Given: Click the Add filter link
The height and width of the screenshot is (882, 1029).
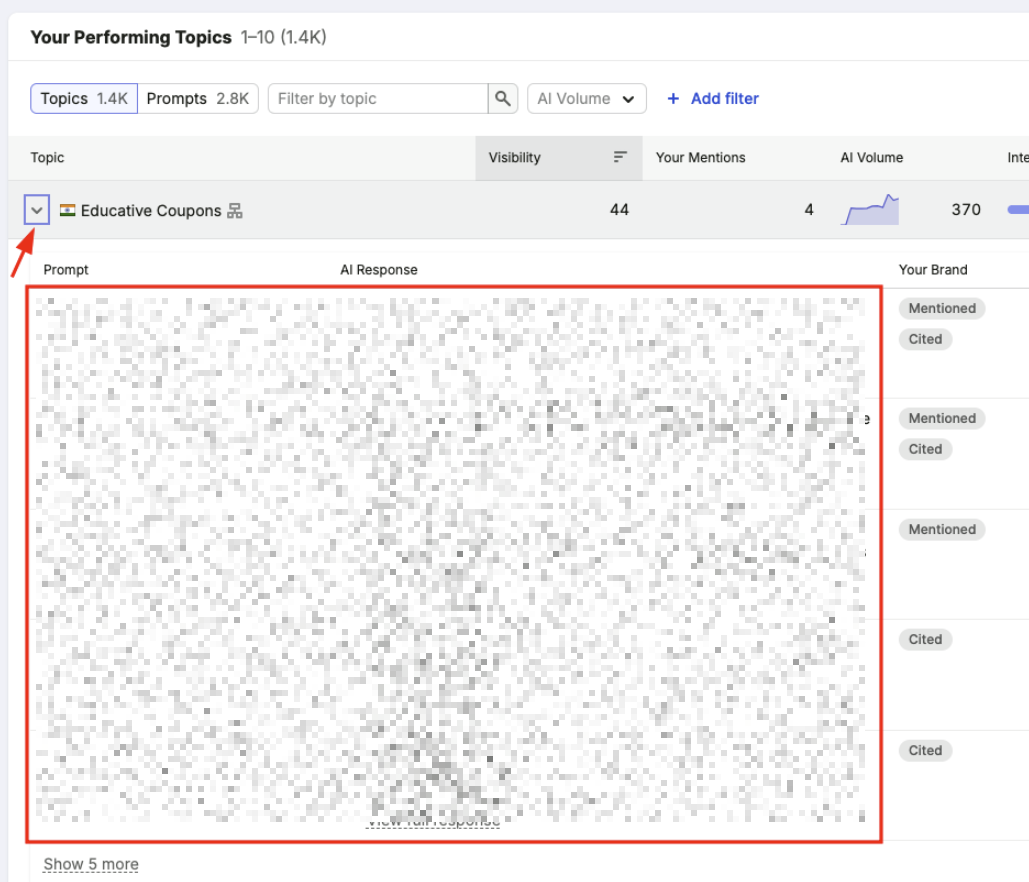Looking at the screenshot, I should coord(713,98).
